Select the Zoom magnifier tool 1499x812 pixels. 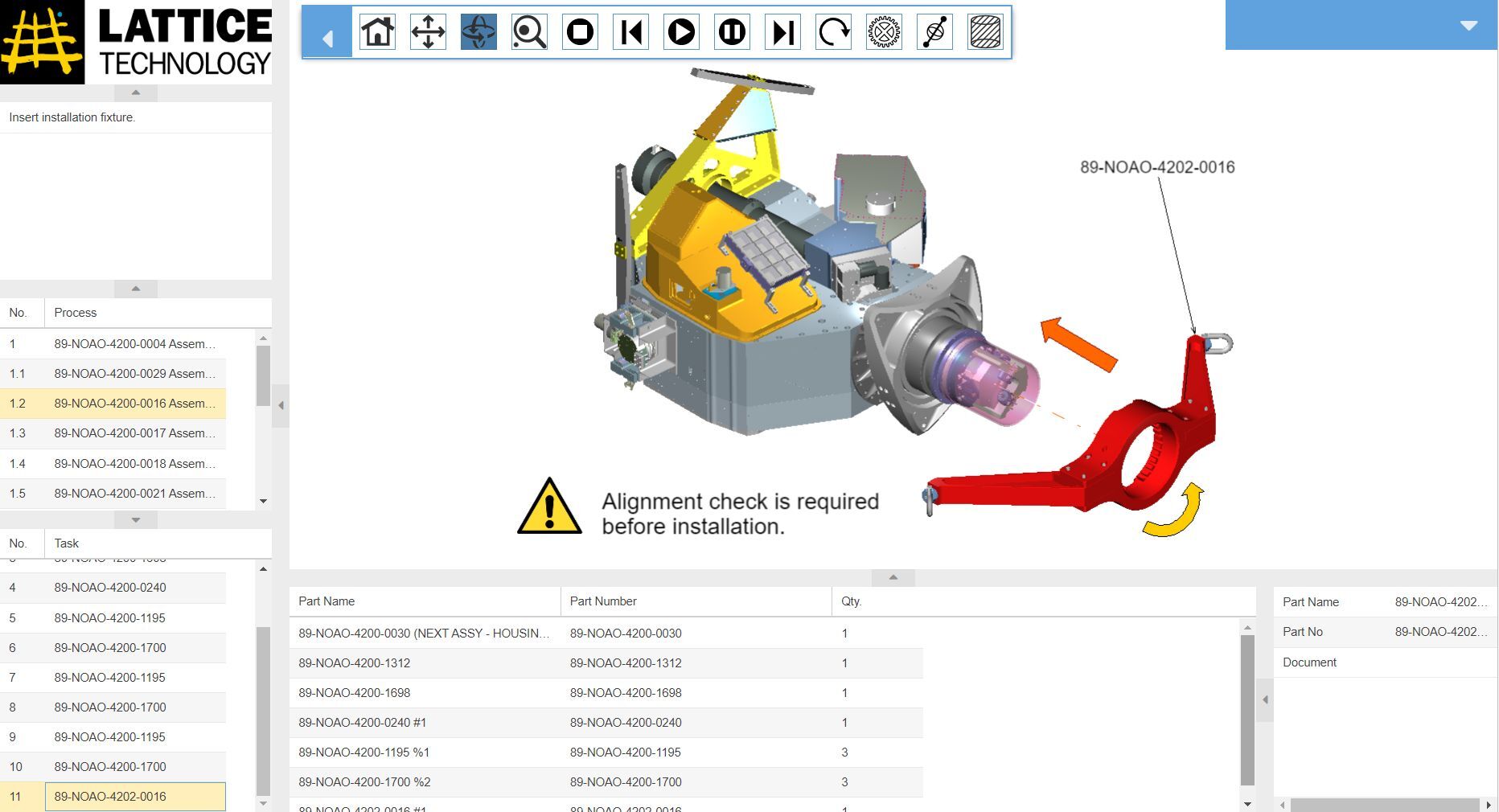[x=529, y=32]
